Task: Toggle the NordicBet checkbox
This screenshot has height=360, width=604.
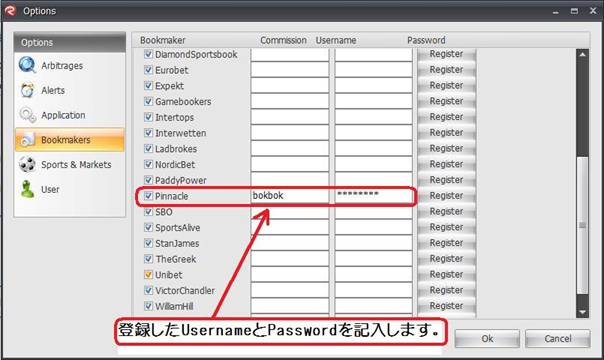Action: click(148, 164)
